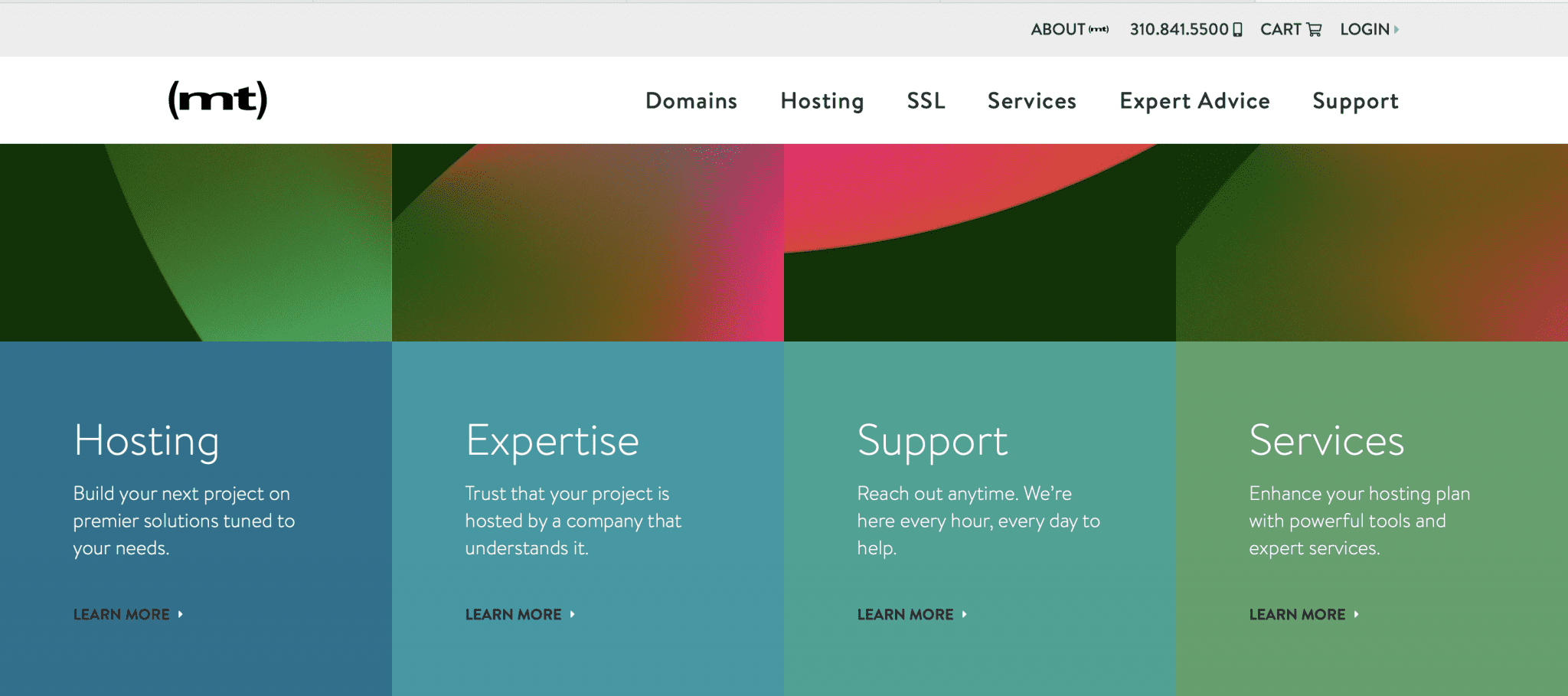Click the arrow next to Services' LEARN MORE
This screenshot has width=1568, height=696.
click(x=1357, y=614)
